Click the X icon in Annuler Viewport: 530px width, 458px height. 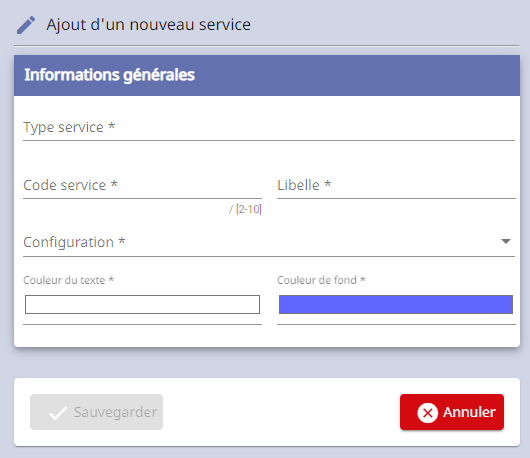pos(428,413)
